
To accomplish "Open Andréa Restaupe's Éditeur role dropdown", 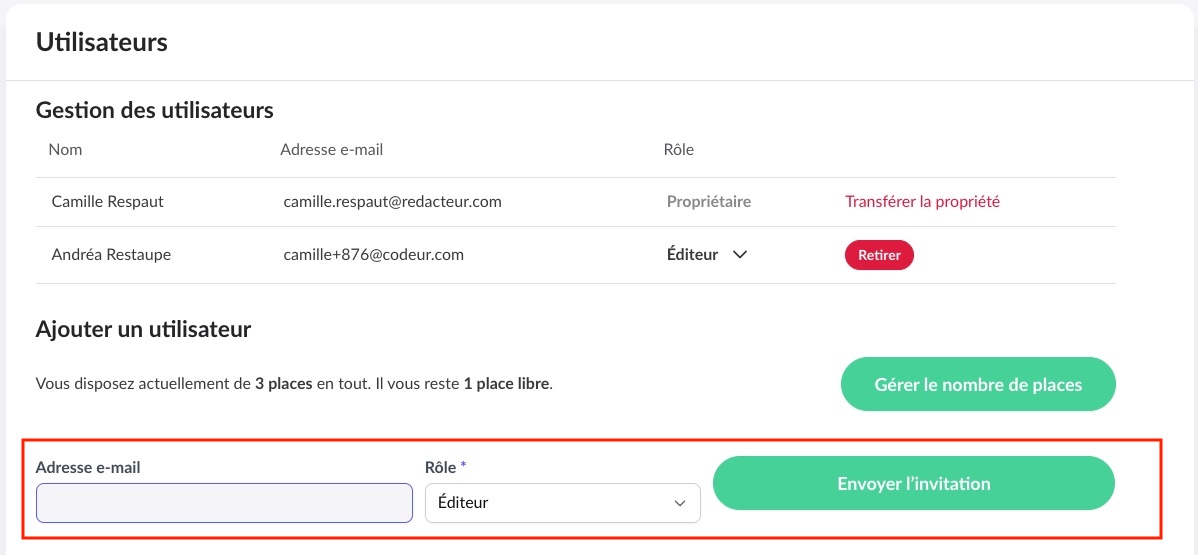I will point(706,255).
